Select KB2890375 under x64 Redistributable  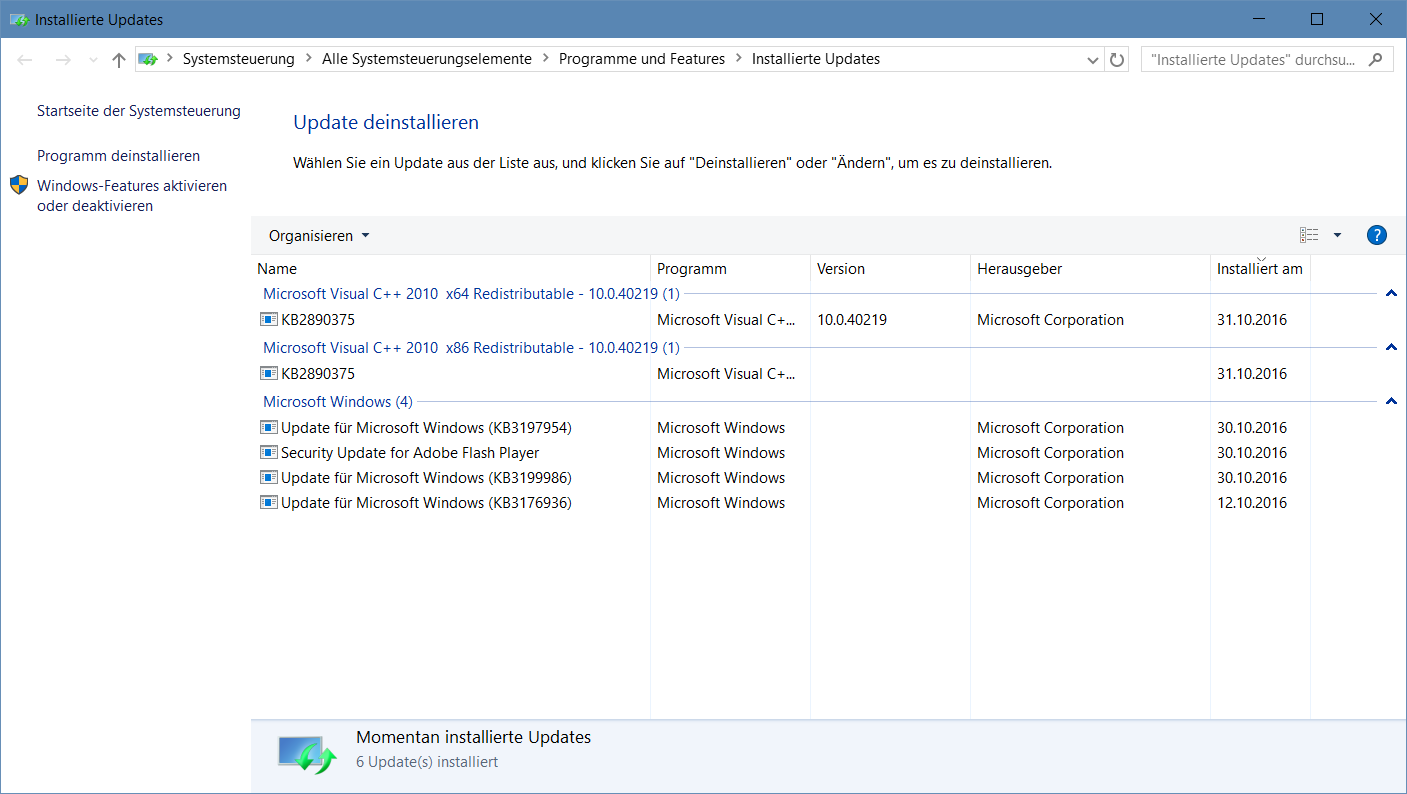pyautogui.click(x=318, y=320)
